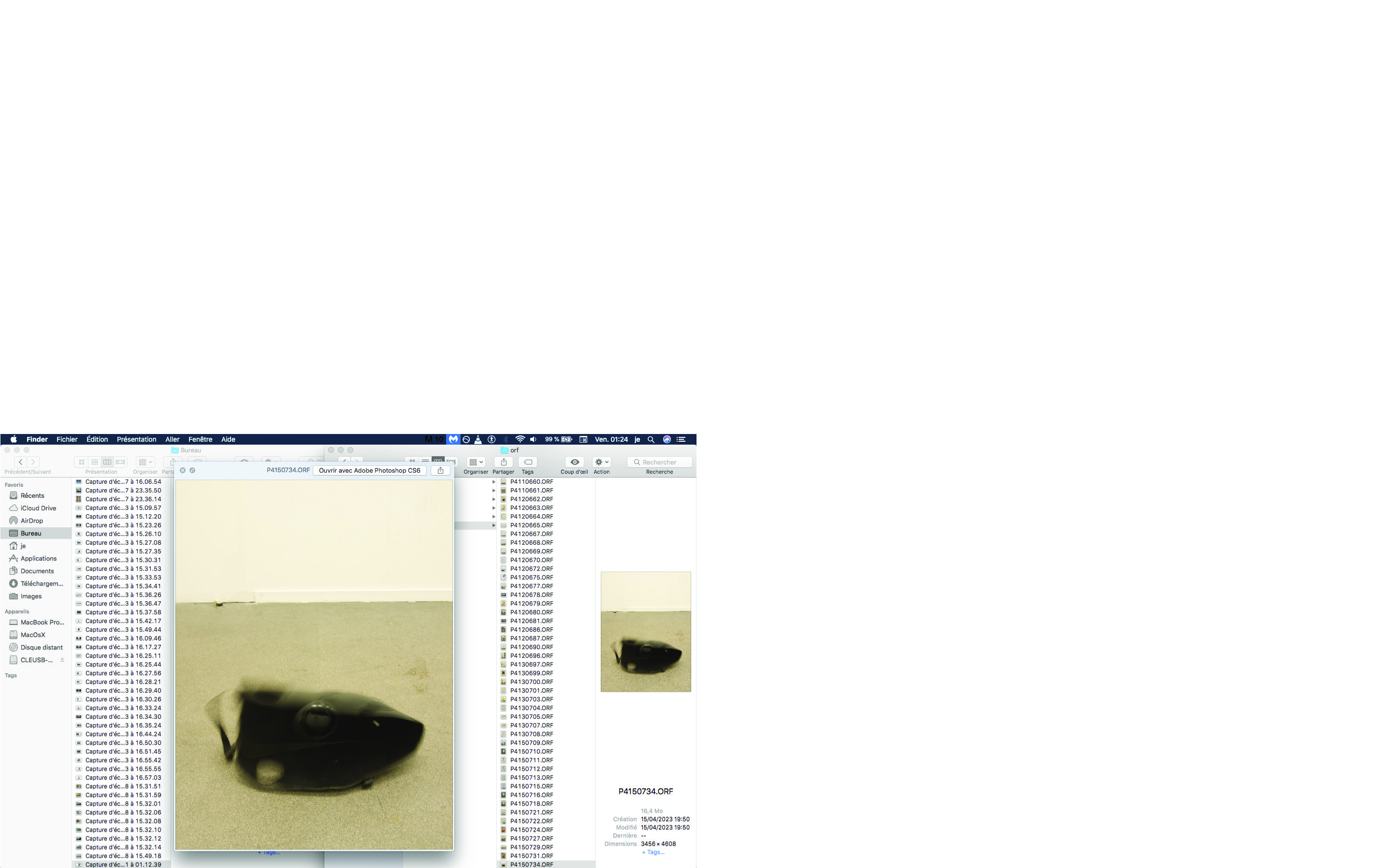
Task: Switch to column view in Bureau window
Action: click(107, 462)
